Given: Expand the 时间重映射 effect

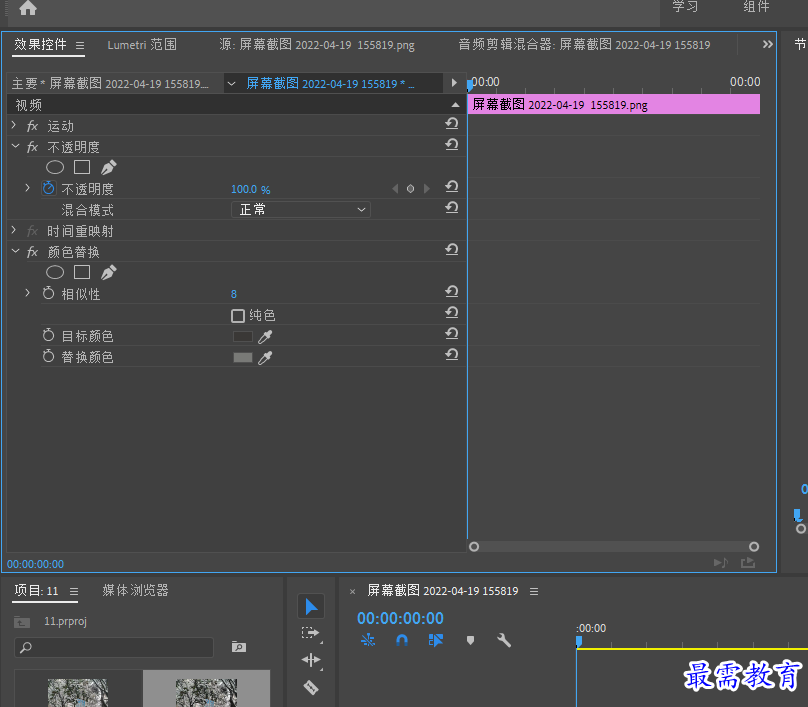Looking at the screenshot, I should tap(14, 230).
